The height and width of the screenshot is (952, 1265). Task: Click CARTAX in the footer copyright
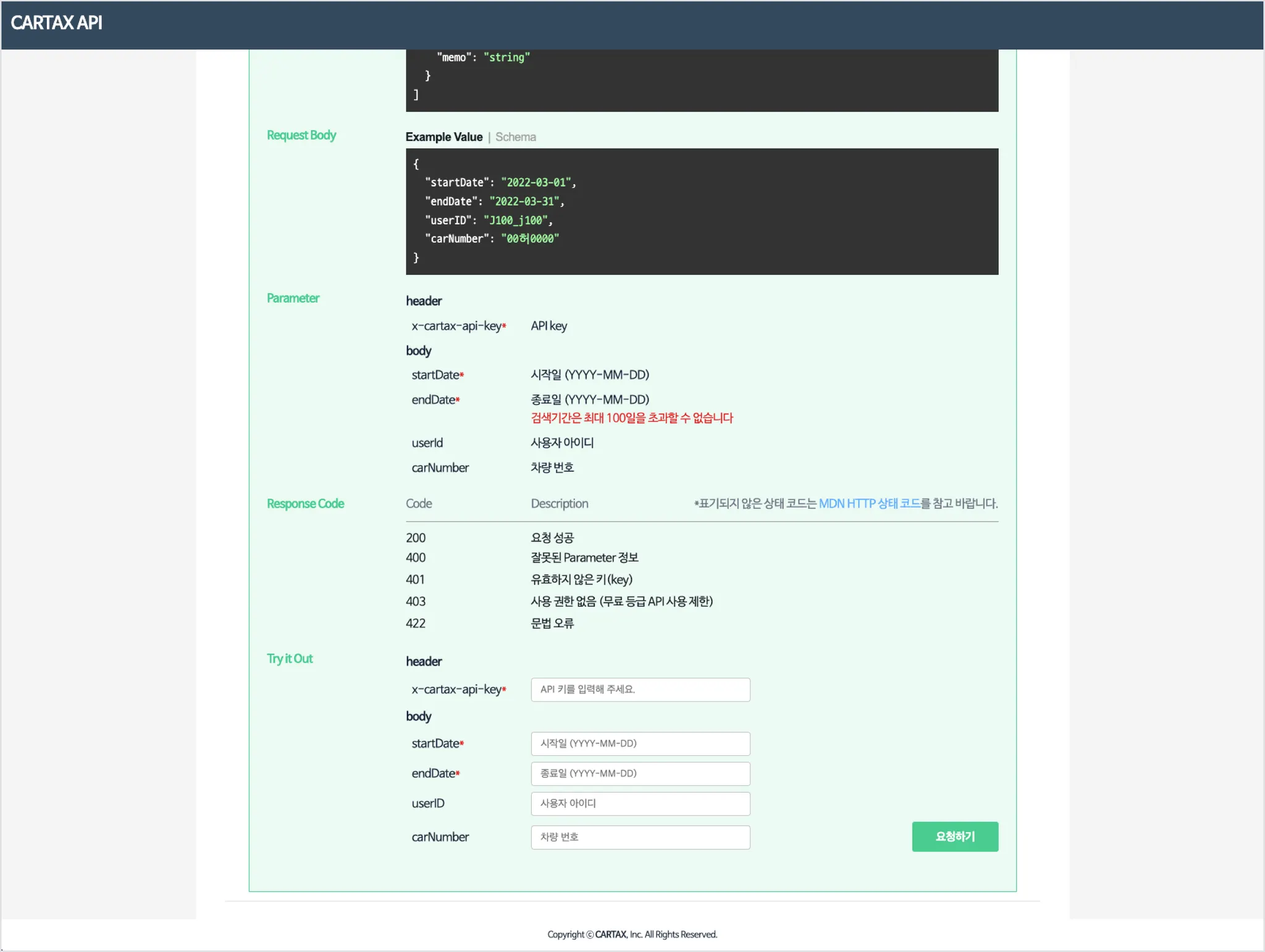[x=610, y=935]
